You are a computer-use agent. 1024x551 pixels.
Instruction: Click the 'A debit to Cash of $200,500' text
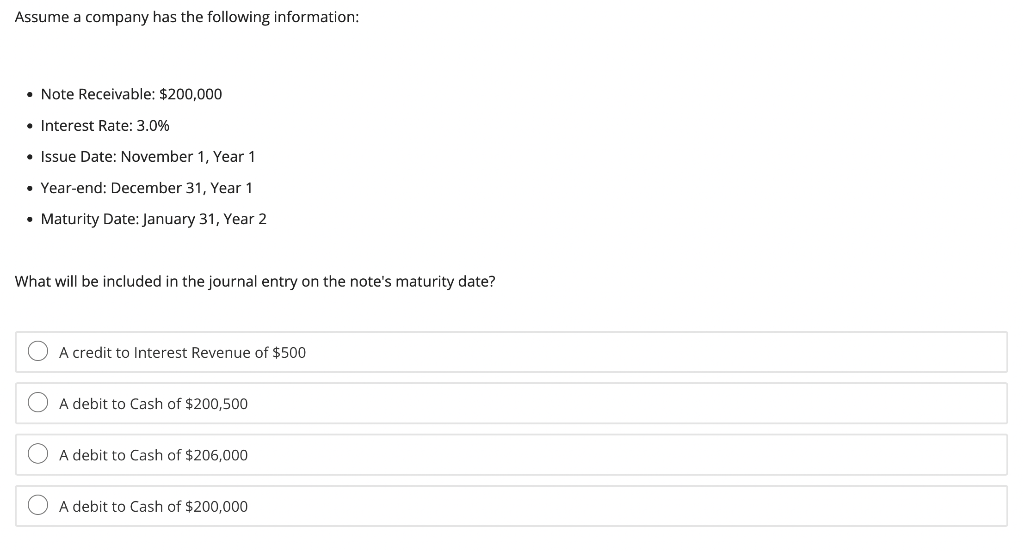pyautogui.click(x=153, y=404)
